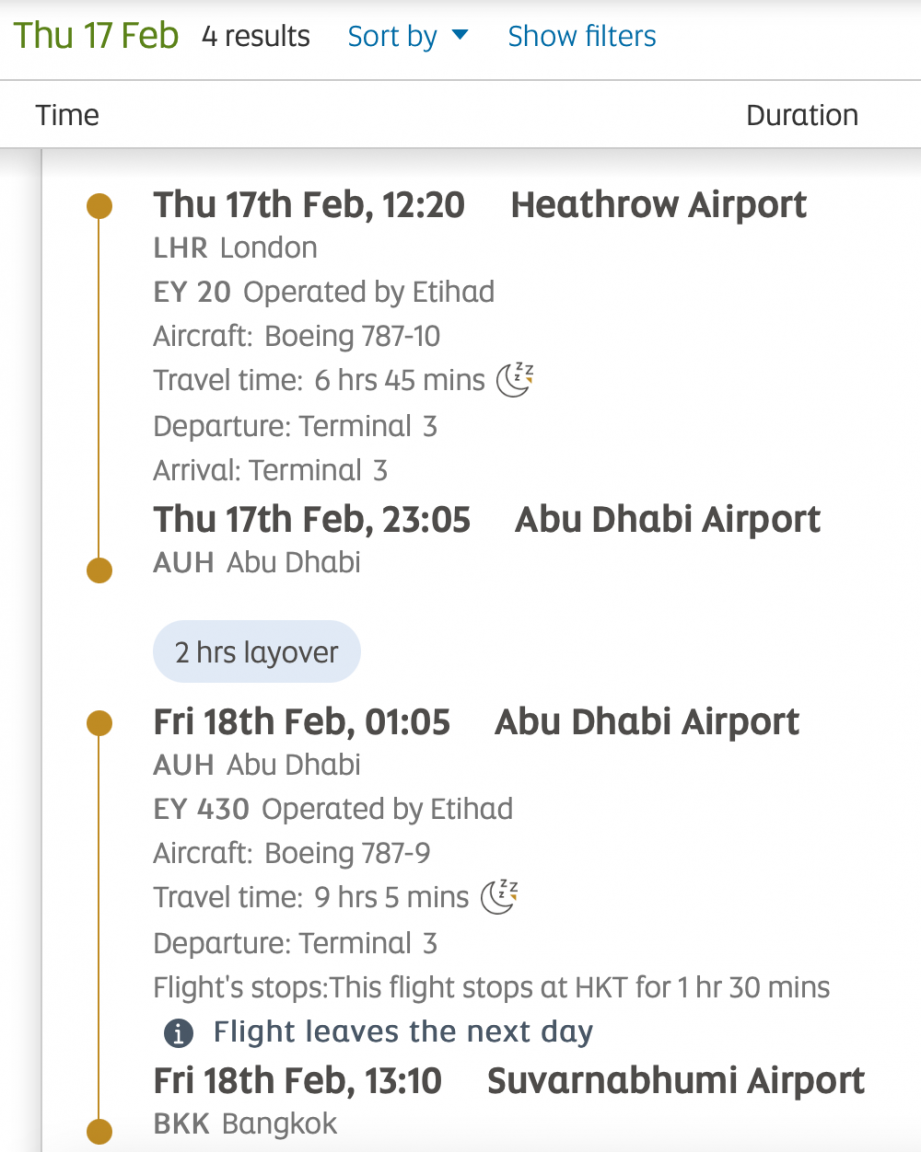This screenshot has height=1152, width=921.
Task: Click the Heathrow departure timeline dot
Action: 99,206
